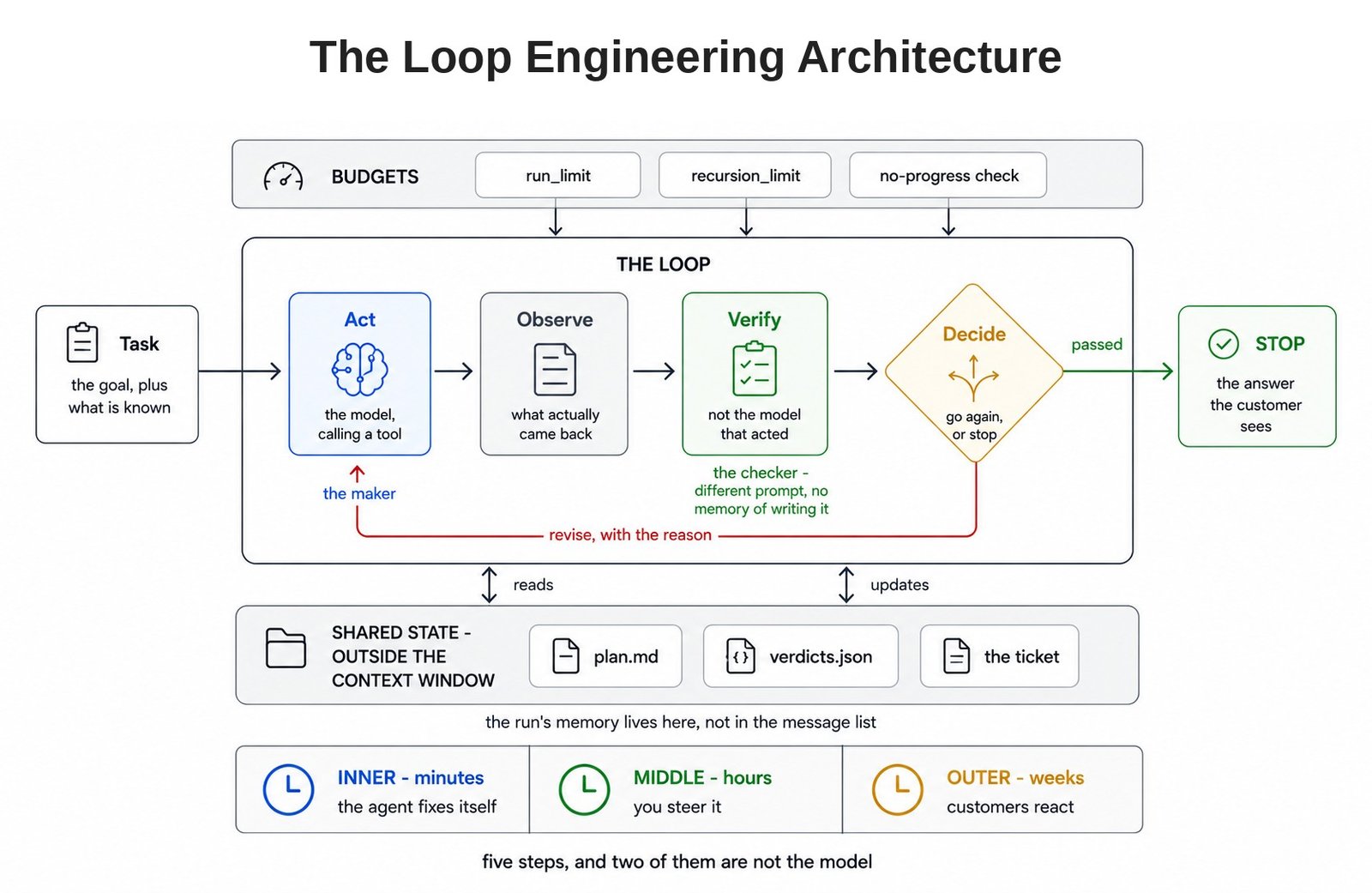Open the plan.md card
This screenshot has width=1372, height=893.
click(x=605, y=656)
